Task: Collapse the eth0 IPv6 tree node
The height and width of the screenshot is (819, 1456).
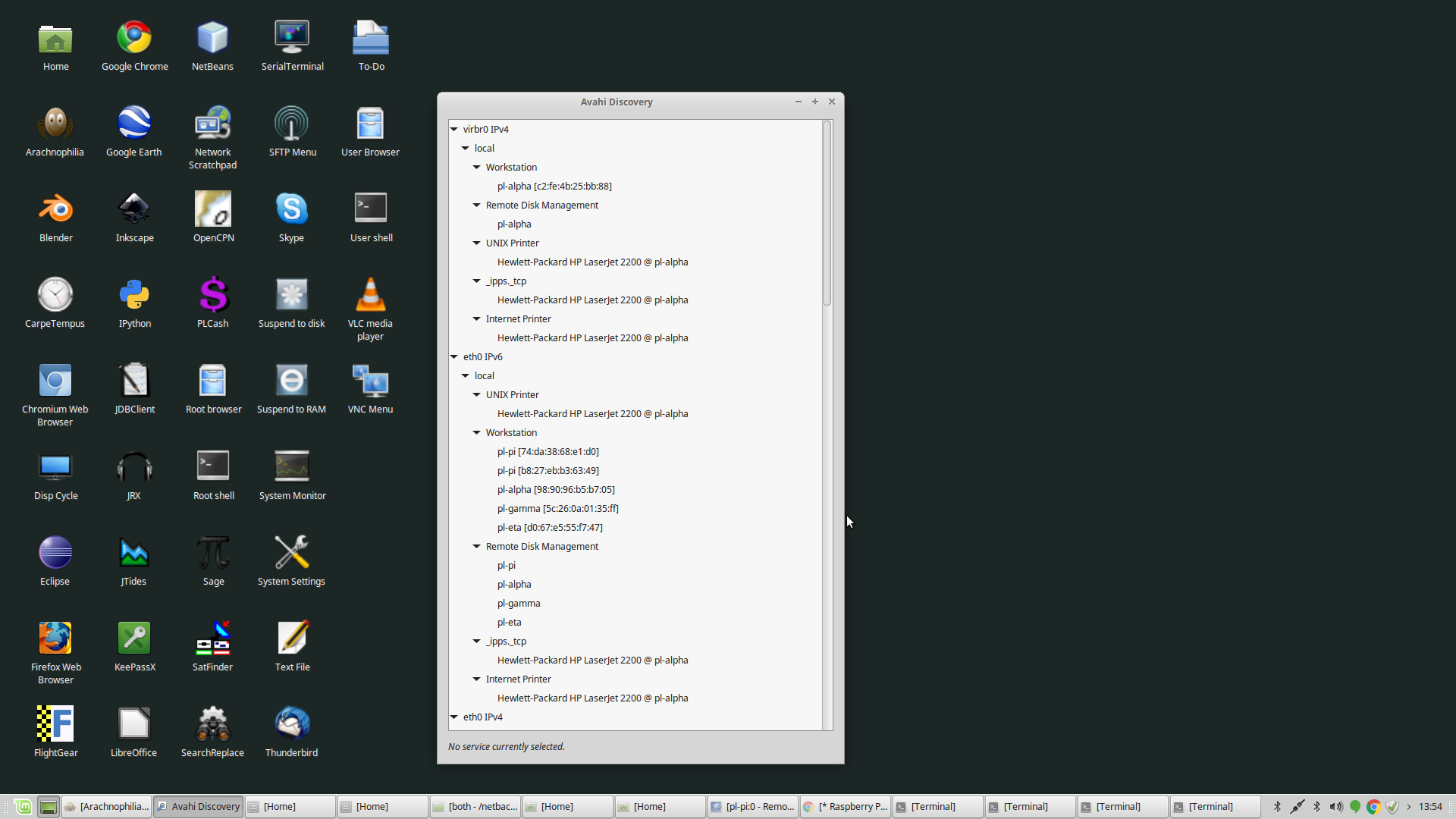Action: click(454, 357)
